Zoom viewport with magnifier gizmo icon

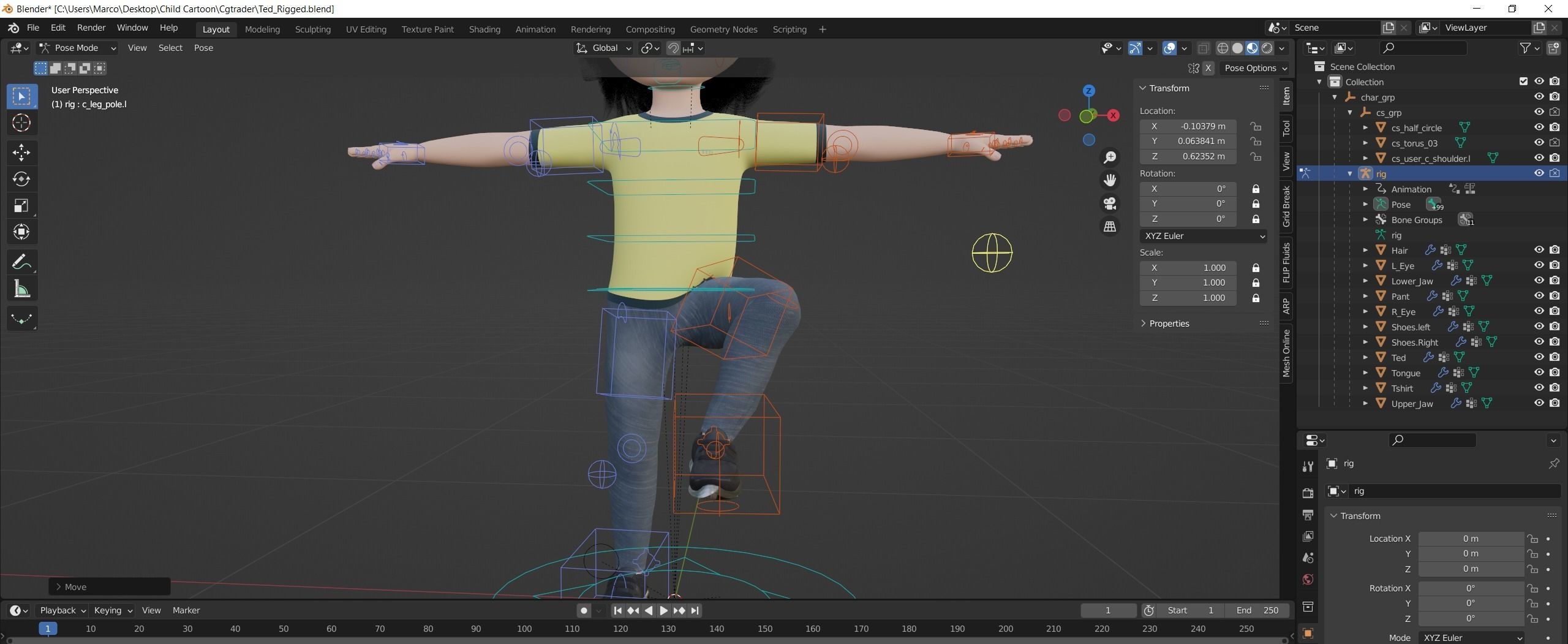tap(1110, 157)
